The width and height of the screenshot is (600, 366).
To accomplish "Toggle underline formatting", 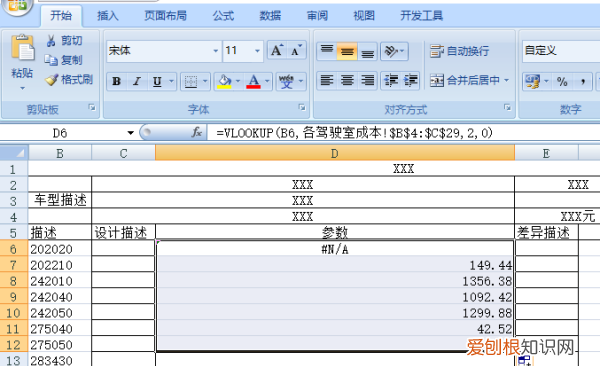I will [157, 81].
